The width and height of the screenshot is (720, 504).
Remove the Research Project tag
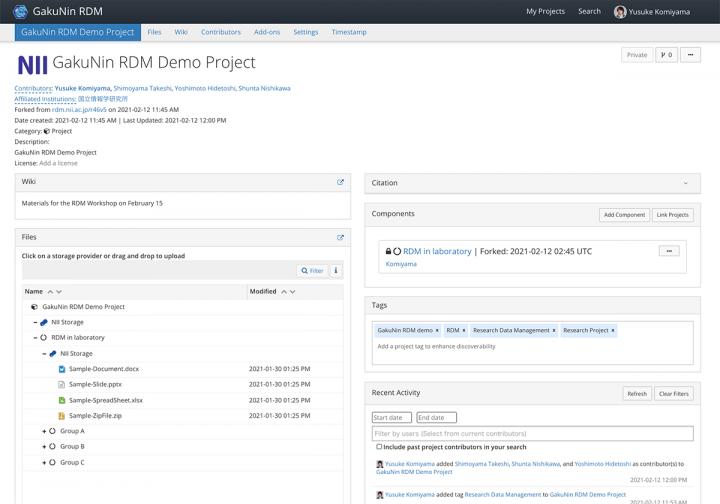612,330
